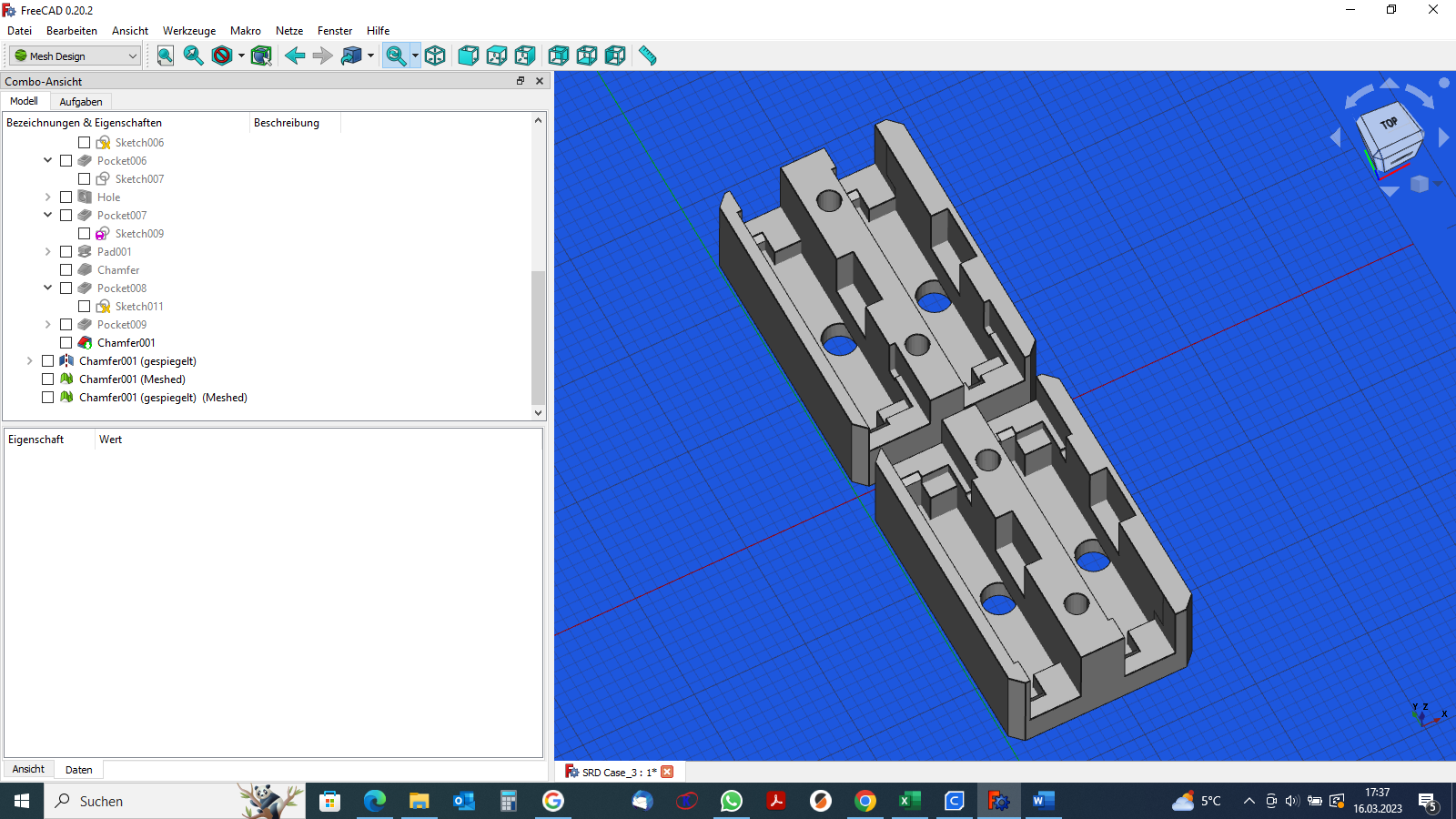Close the SRD Case_3 document tab
Viewport: 1456px width, 819px height.
(667, 772)
